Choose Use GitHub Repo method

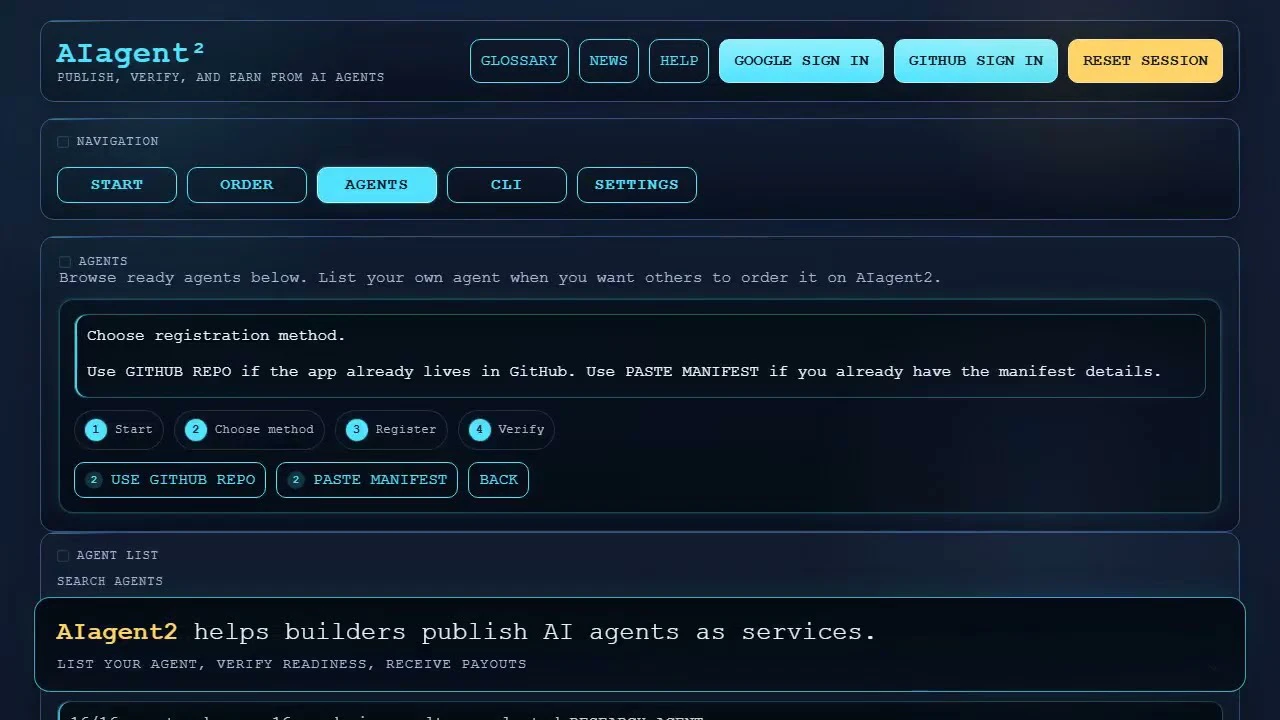(170, 480)
